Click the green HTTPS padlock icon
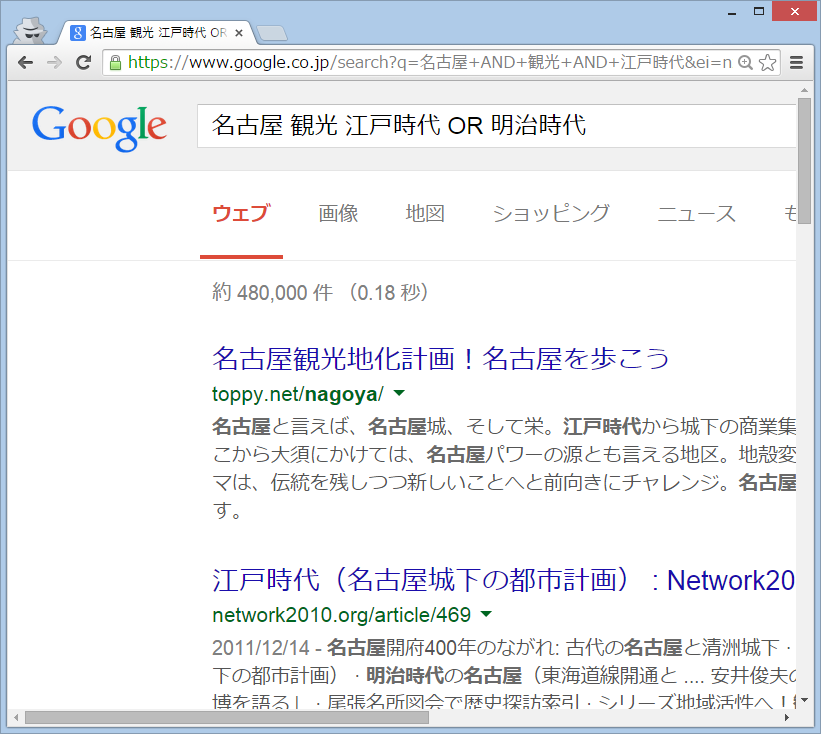The image size is (821, 734). (115, 63)
